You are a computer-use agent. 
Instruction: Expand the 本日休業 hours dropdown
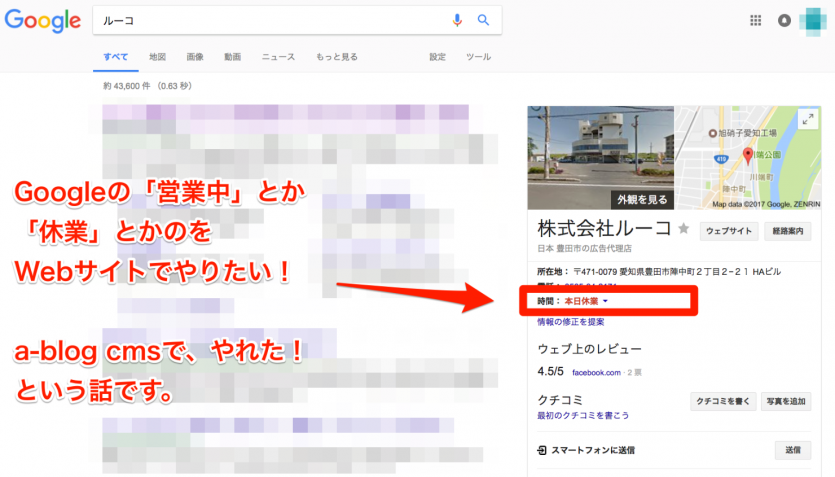[x=606, y=301]
